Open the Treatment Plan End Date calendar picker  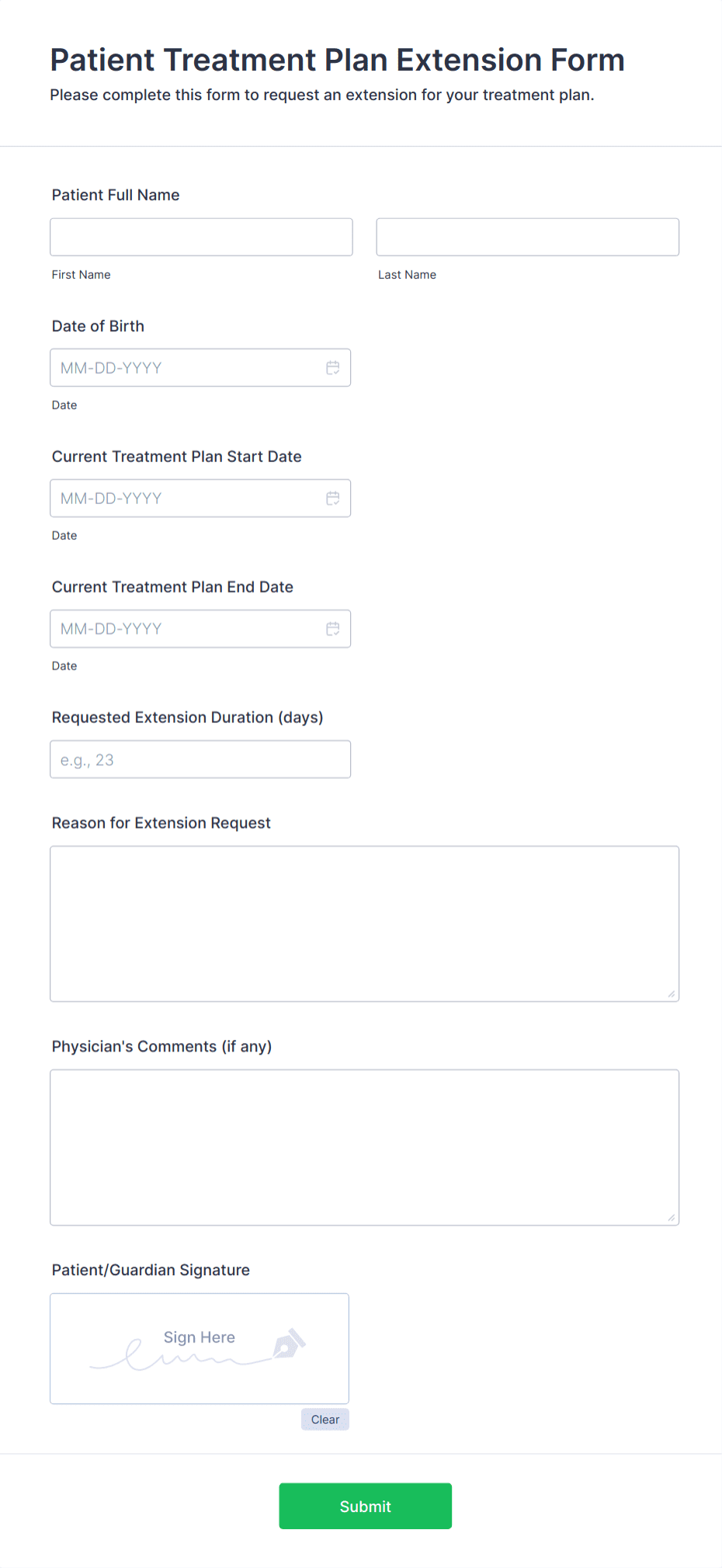[x=333, y=628]
